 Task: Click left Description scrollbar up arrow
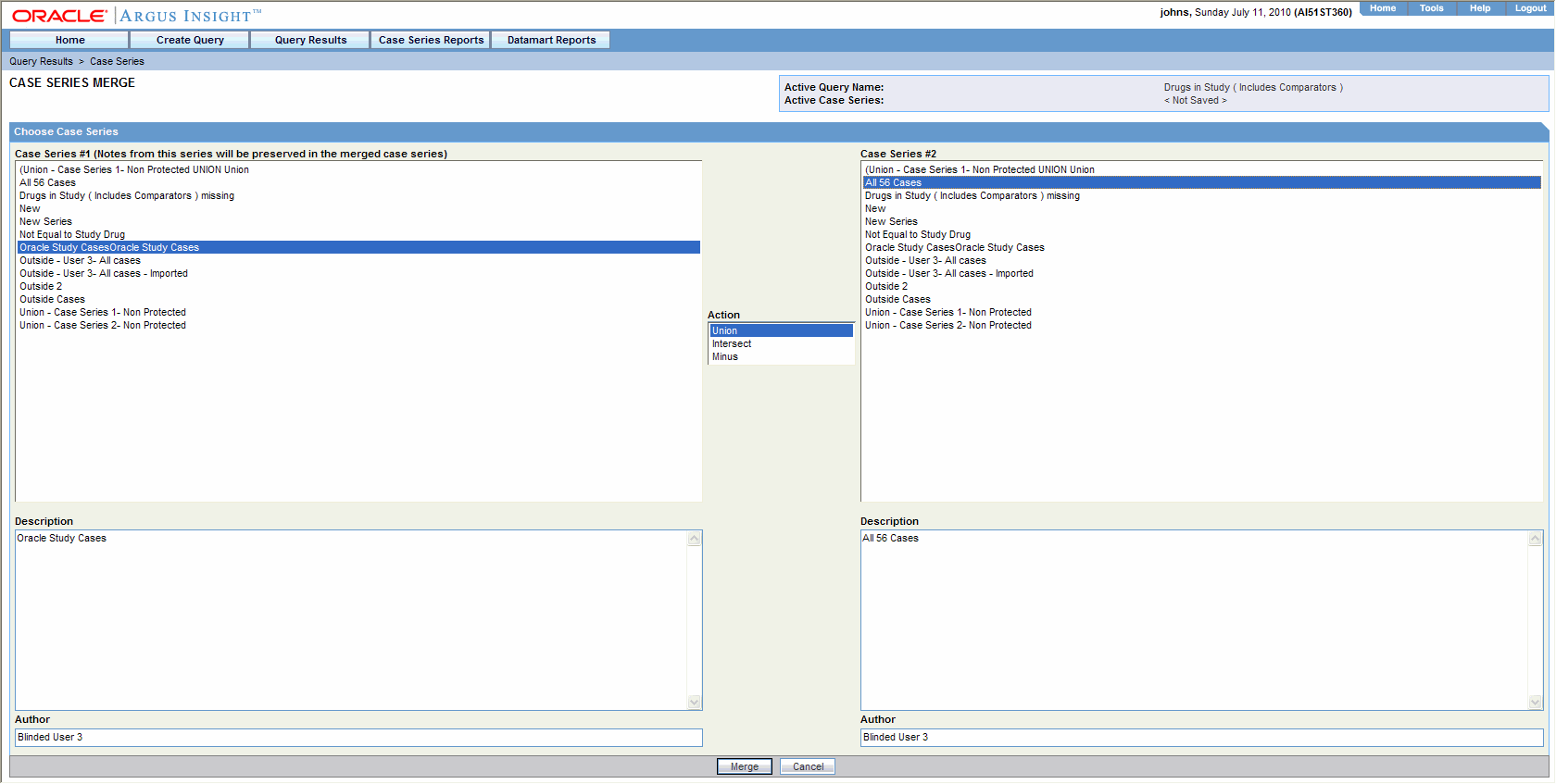(695, 539)
